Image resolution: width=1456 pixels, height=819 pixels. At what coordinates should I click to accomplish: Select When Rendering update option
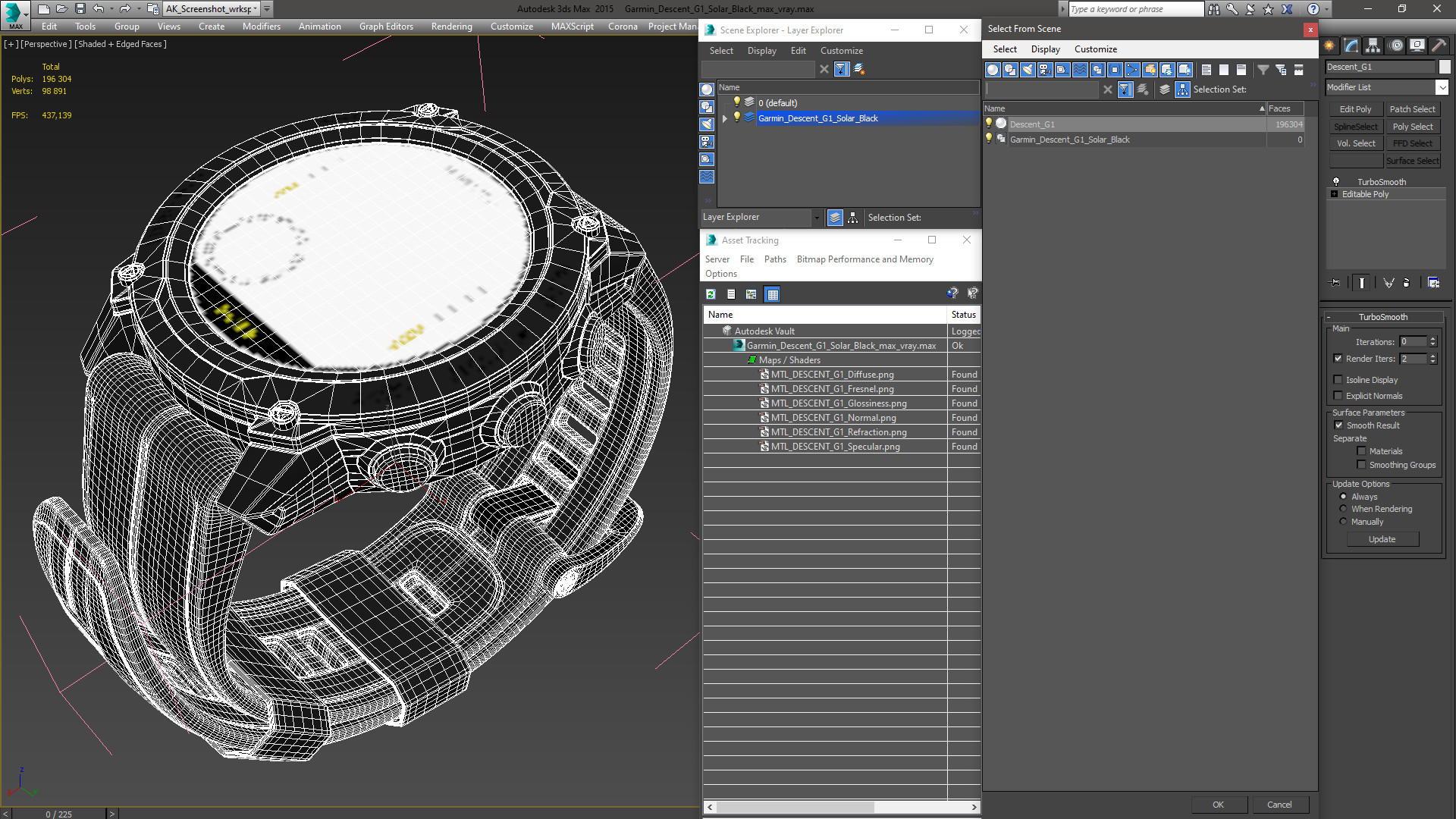[x=1343, y=509]
